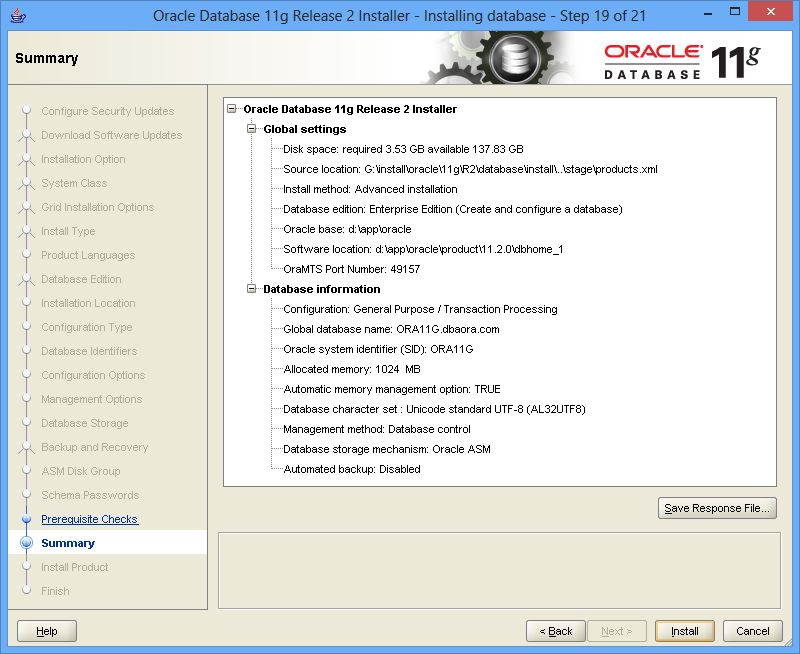Select 'Configuration: General Purpose' row
The image size is (800, 654).
420,309
